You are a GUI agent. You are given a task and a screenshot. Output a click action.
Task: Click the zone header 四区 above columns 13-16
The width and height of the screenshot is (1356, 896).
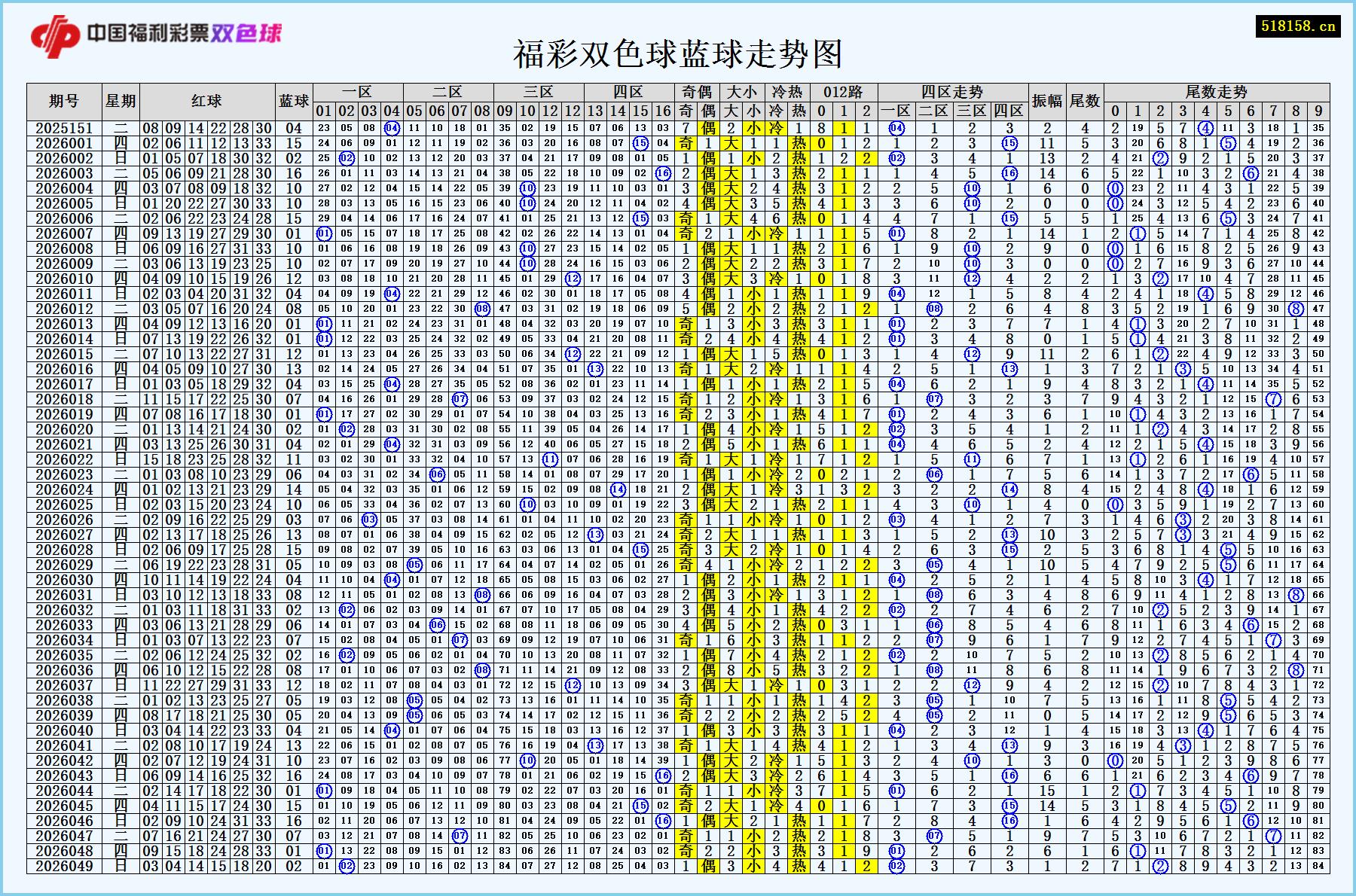(x=629, y=92)
